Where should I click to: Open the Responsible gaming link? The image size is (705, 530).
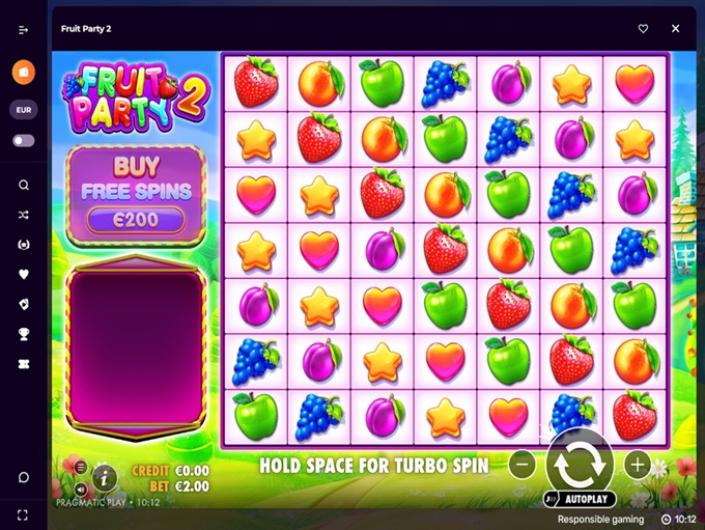601,519
